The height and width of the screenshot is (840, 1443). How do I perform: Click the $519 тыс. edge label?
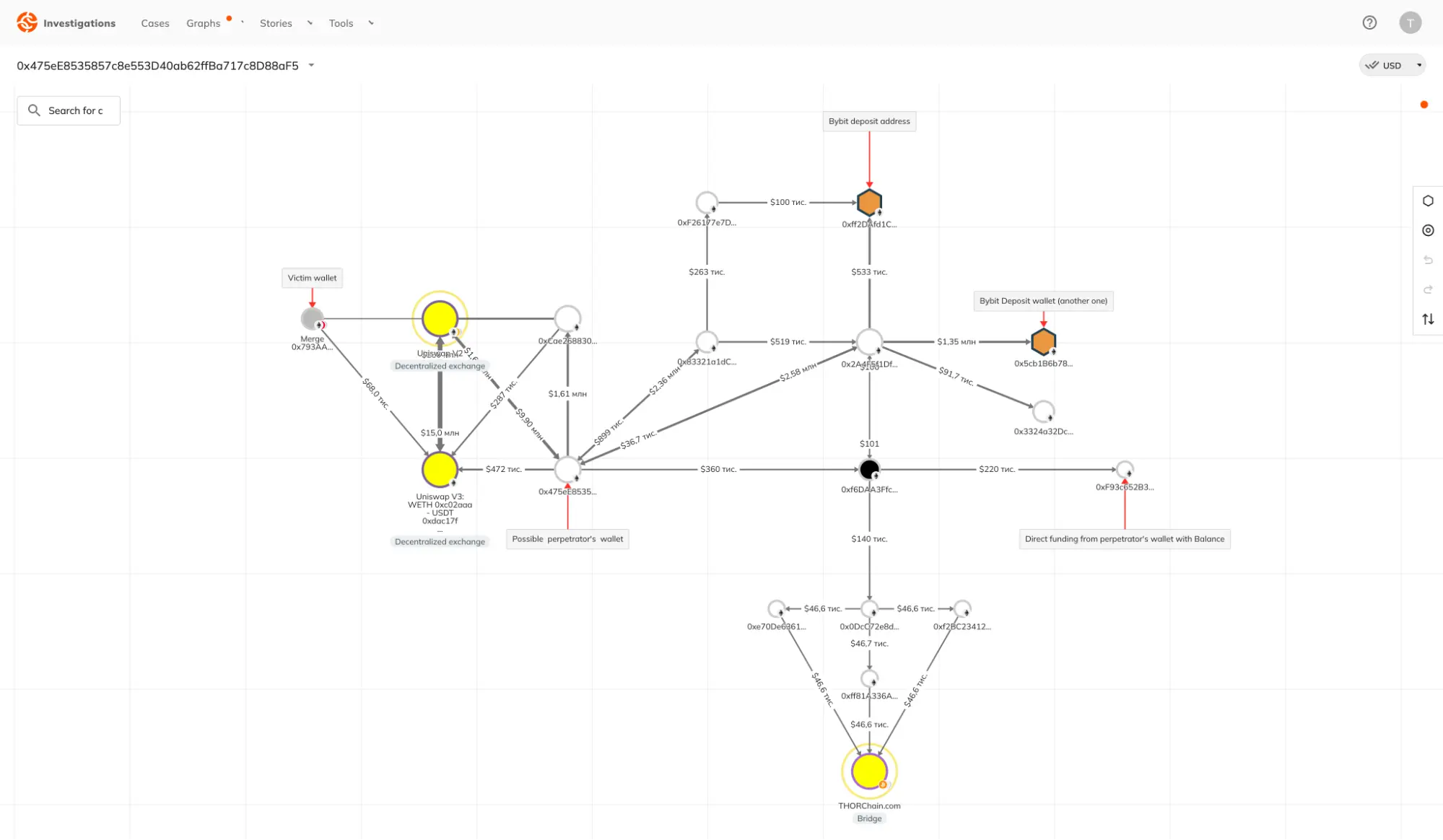pyautogui.click(x=788, y=341)
